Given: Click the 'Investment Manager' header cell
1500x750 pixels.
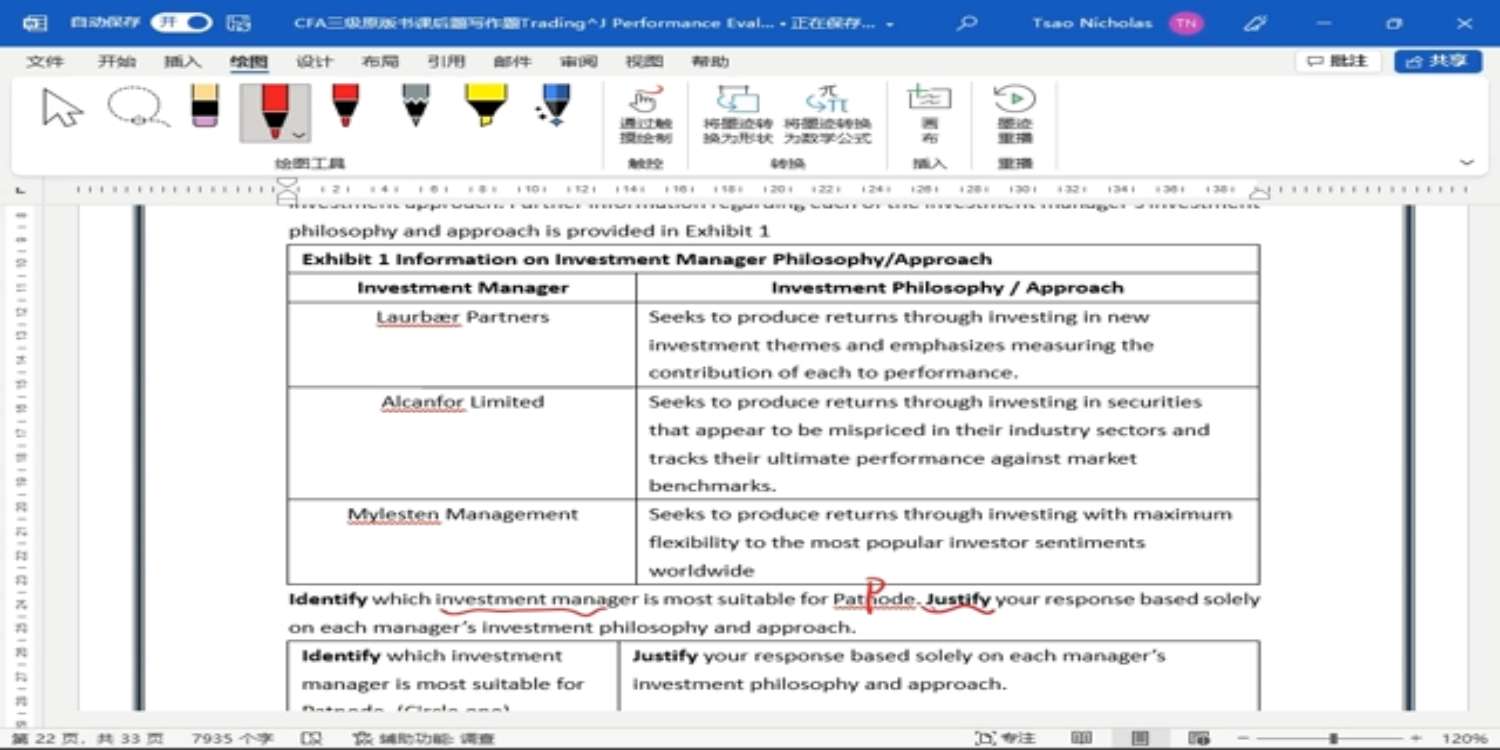Looking at the screenshot, I should pyautogui.click(x=462, y=288).
